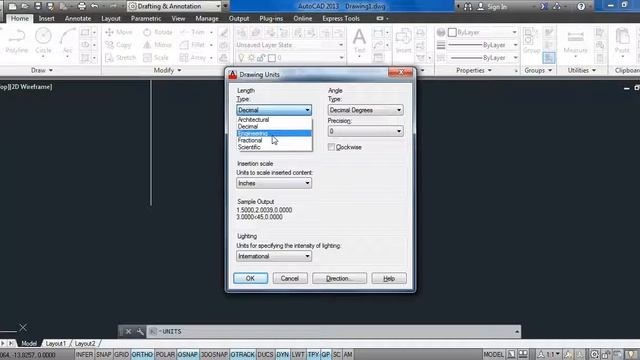
Task: Activate the Copy tool
Action: (118, 45)
